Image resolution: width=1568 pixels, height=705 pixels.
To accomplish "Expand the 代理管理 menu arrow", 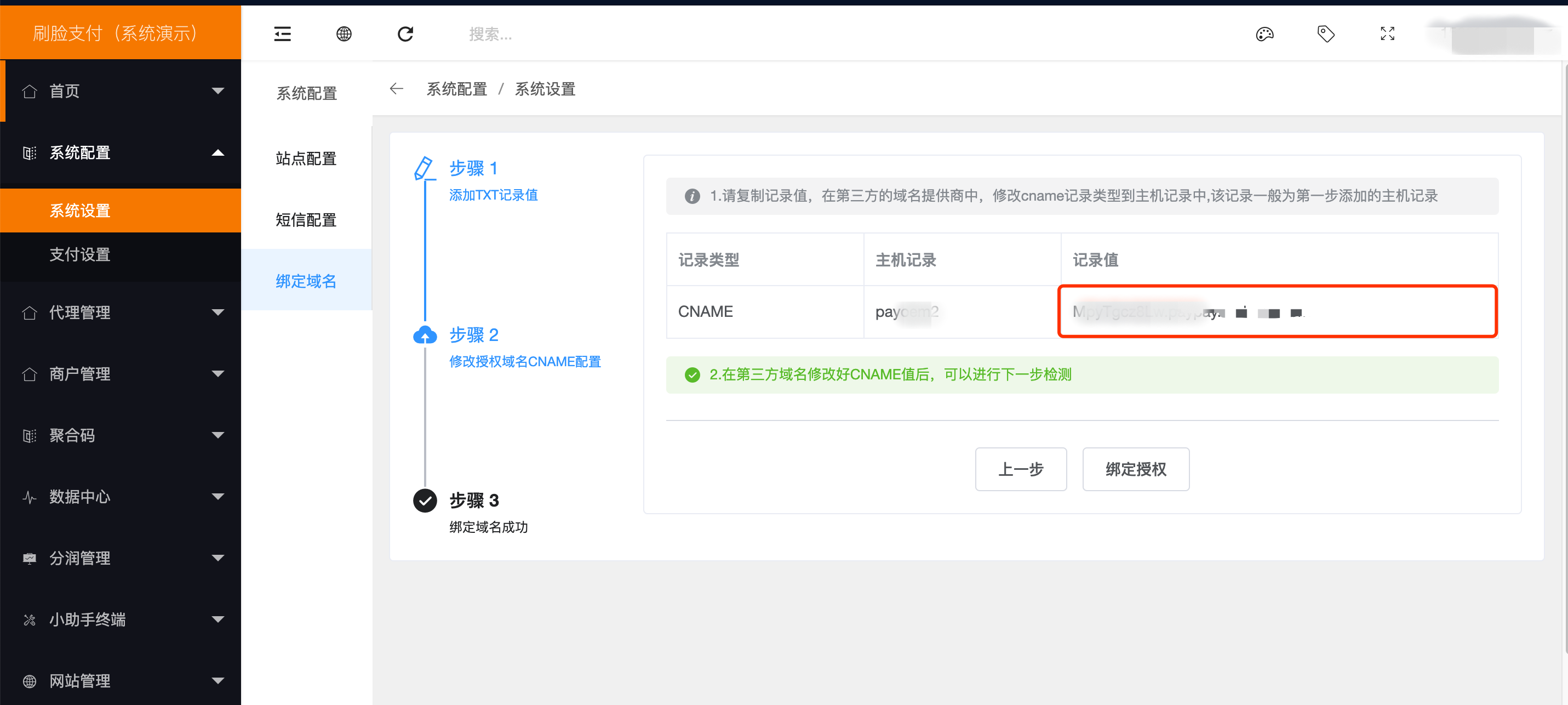I will pyautogui.click(x=218, y=312).
